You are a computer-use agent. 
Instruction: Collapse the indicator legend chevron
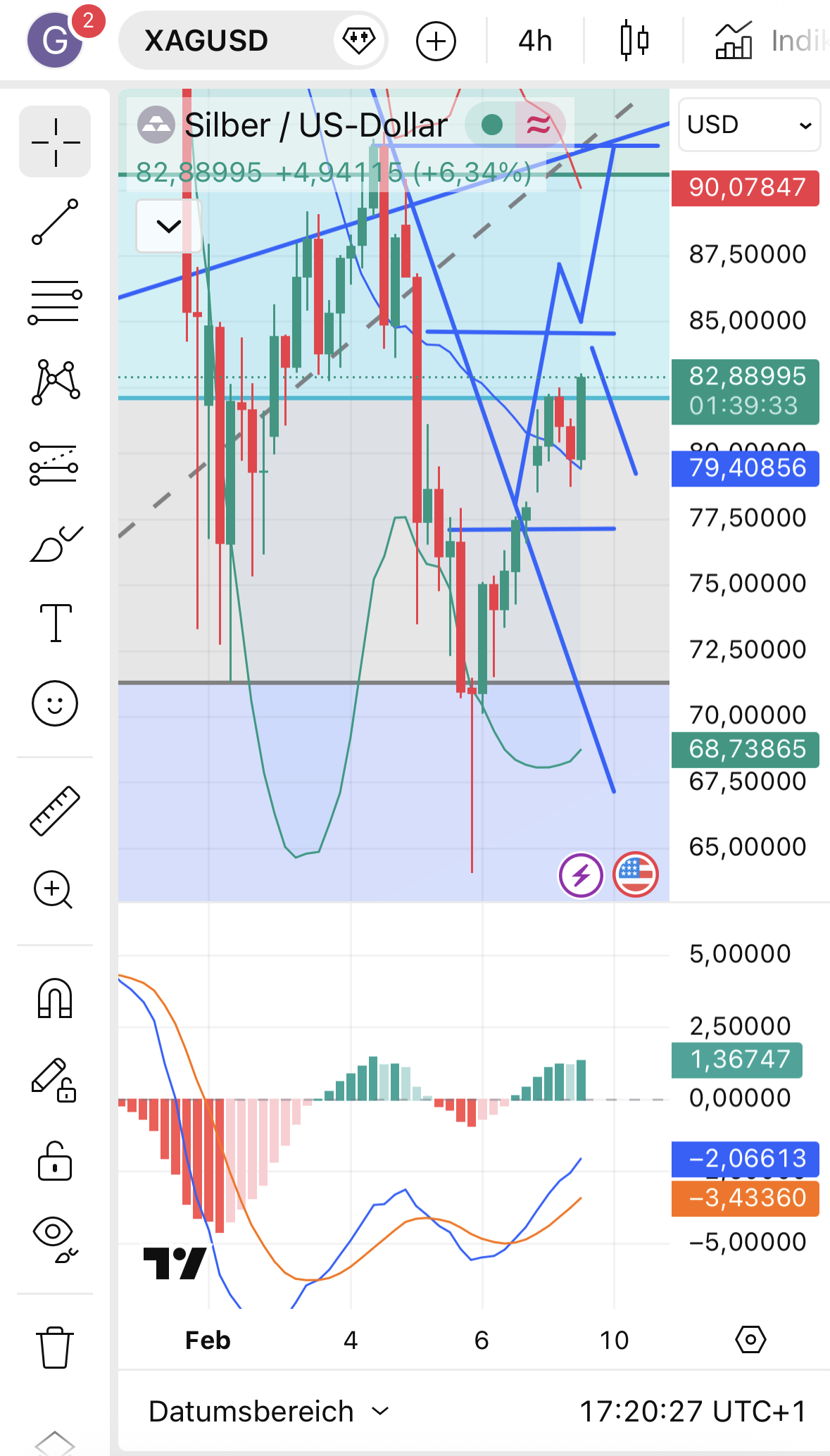click(169, 226)
